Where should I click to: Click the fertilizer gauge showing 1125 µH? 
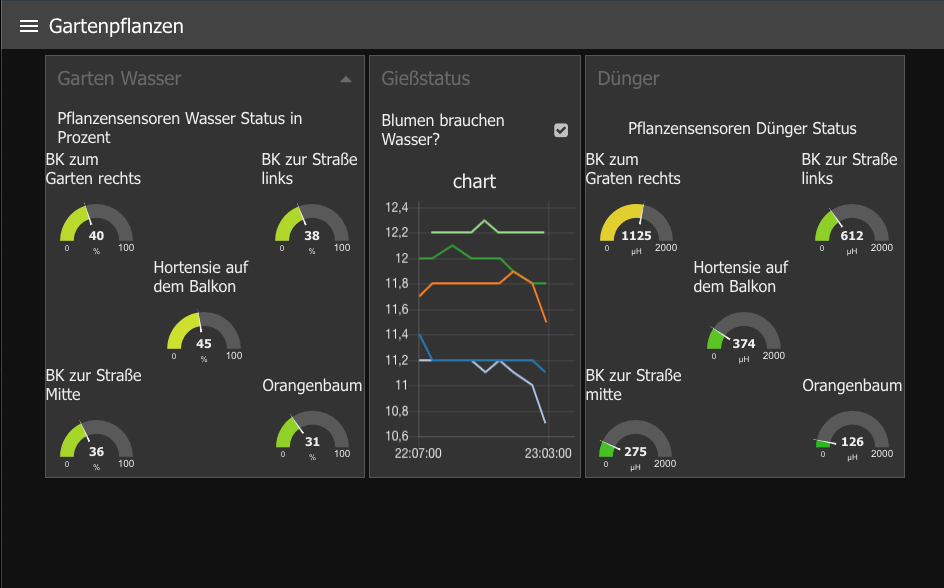coord(636,228)
